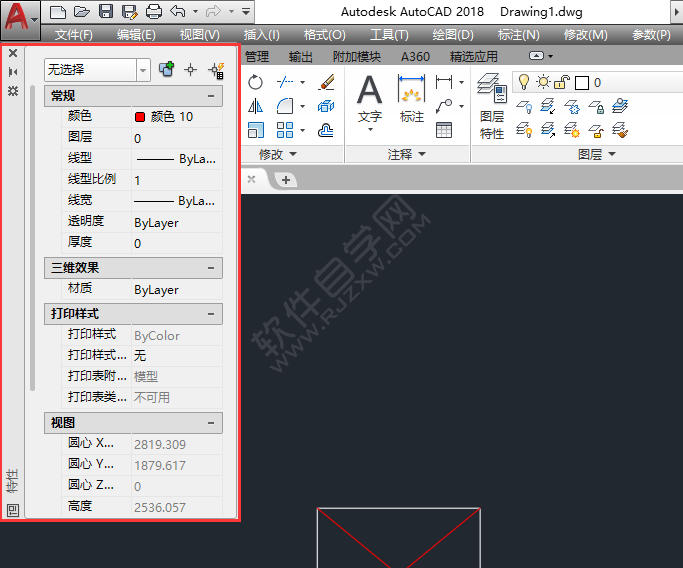Open the 视图(V) menu
This screenshot has height=568, width=683.
[x=199, y=35]
